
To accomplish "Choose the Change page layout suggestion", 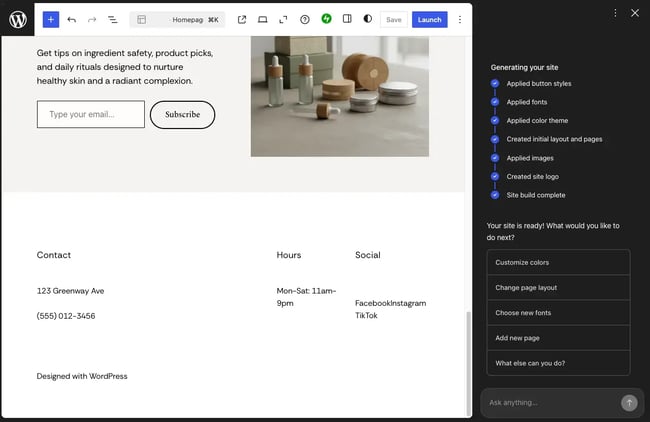I will click(558, 288).
